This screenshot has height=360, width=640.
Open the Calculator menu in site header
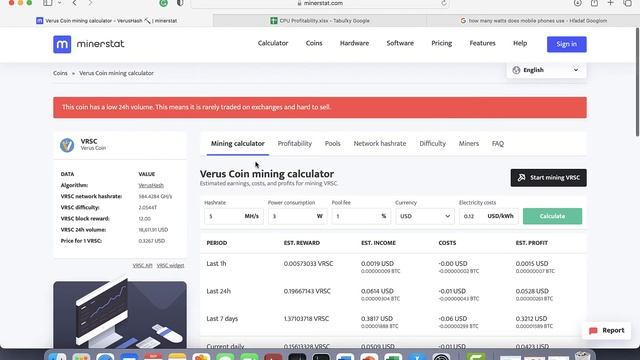pyautogui.click(x=273, y=43)
